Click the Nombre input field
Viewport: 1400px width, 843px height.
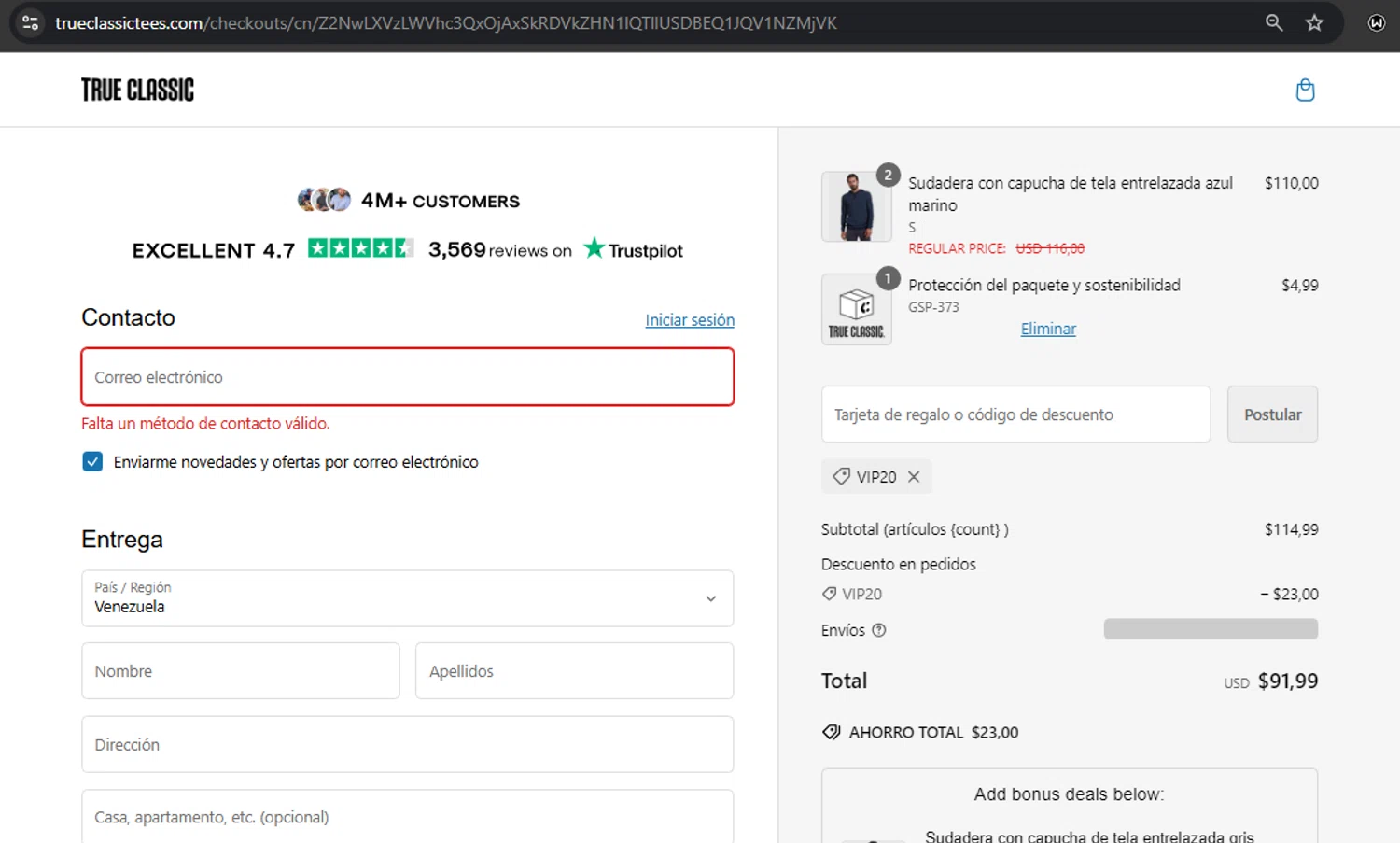pos(241,670)
